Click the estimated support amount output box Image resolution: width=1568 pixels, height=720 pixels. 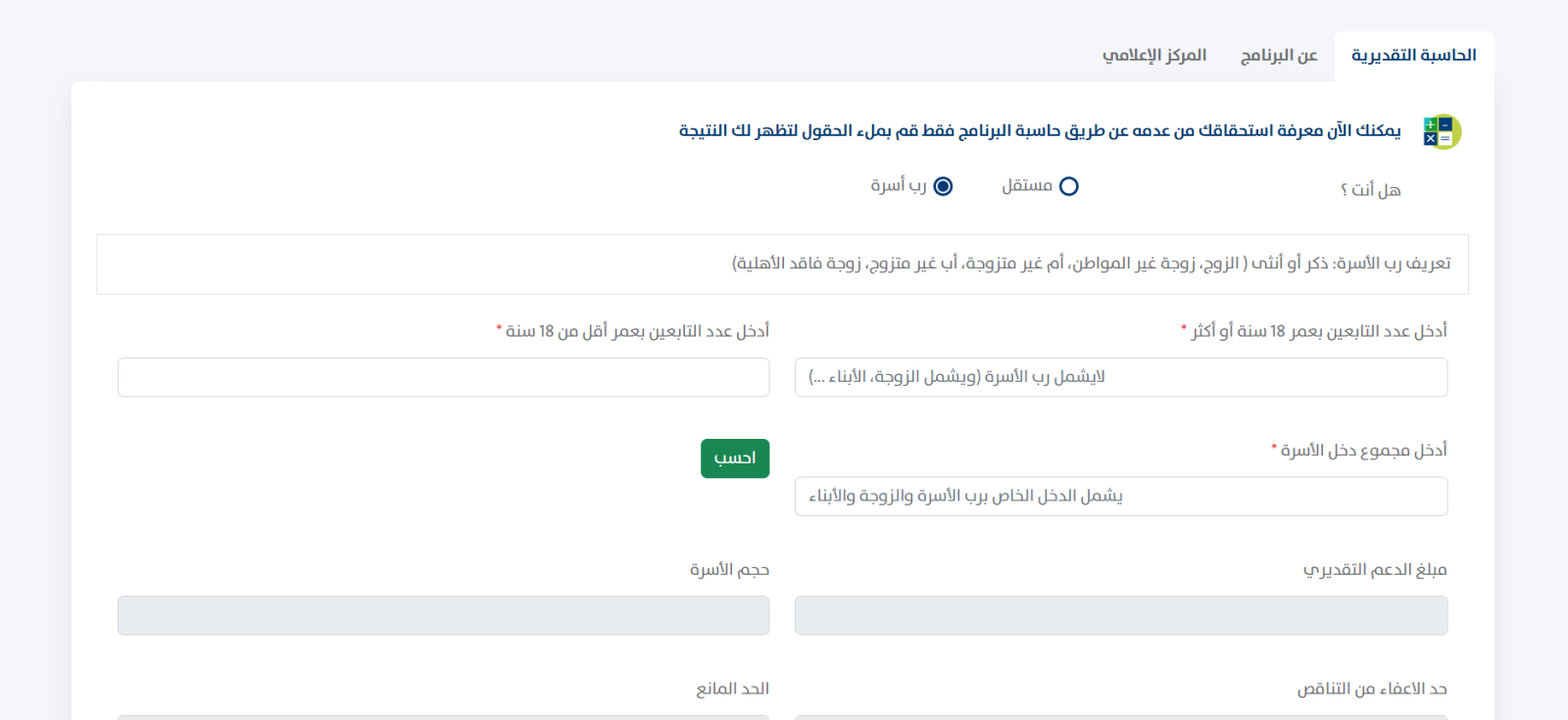click(x=1120, y=615)
